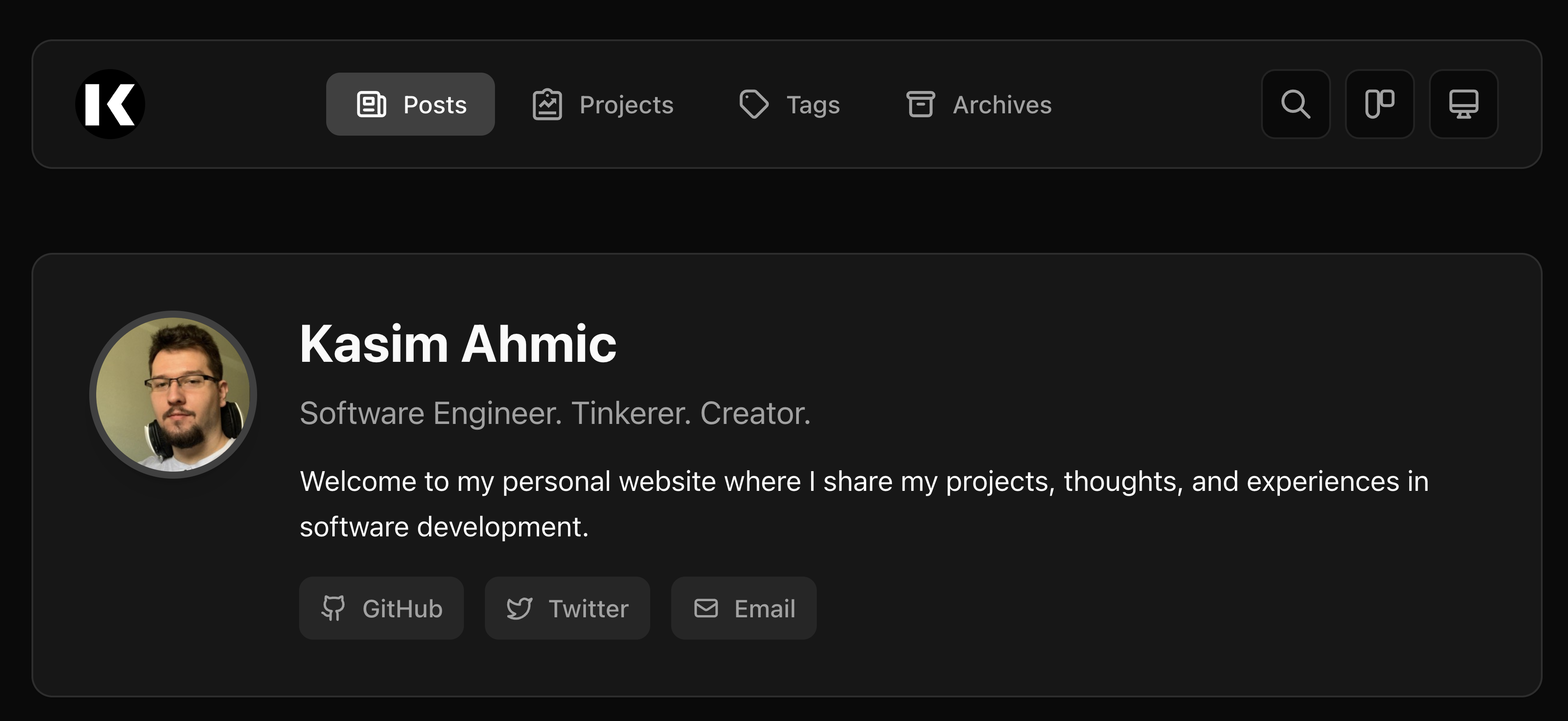The width and height of the screenshot is (1568, 721).
Task: Click the clipboard icon beside Projects
Action: point(547,104)
